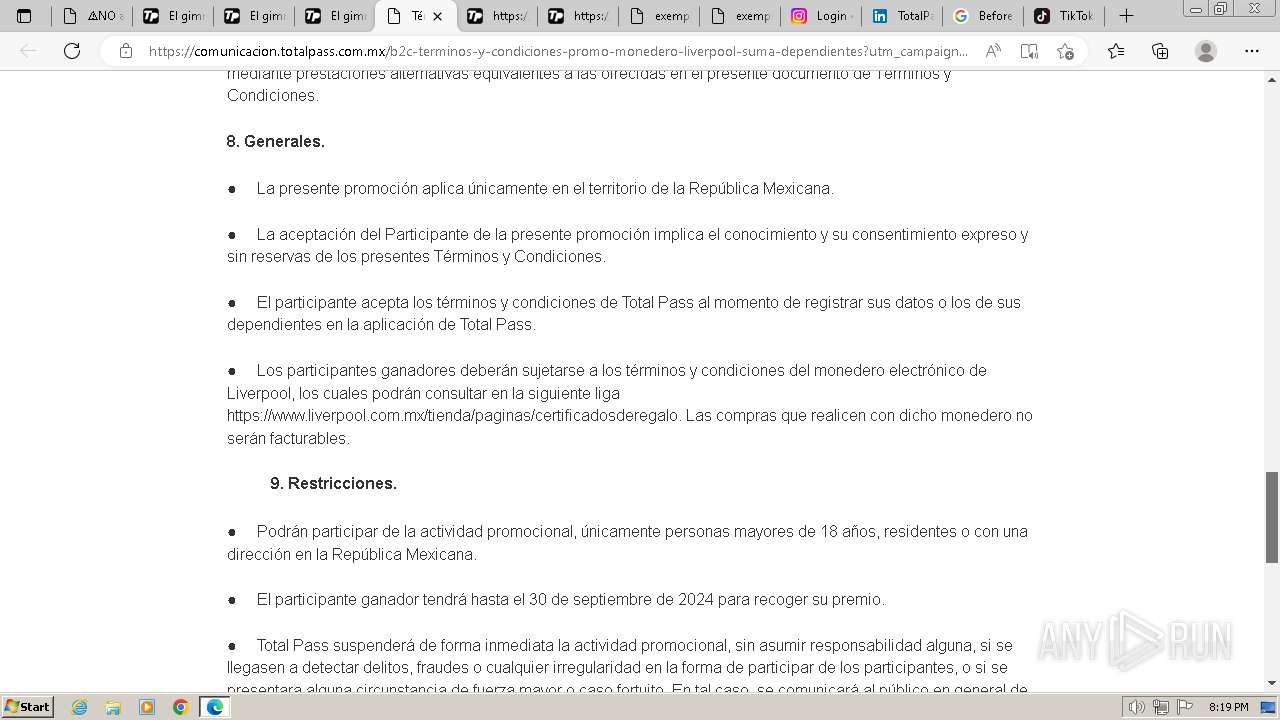Switch to the Google Before tab
Screen dimensions: 1280x720
(x=983, y=16)
